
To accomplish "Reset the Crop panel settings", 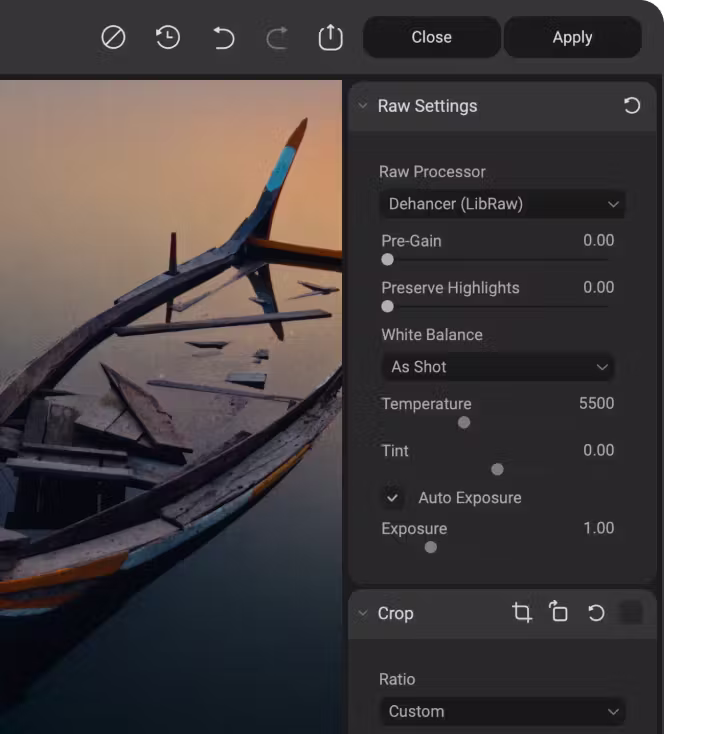I will tap(596, 613).
